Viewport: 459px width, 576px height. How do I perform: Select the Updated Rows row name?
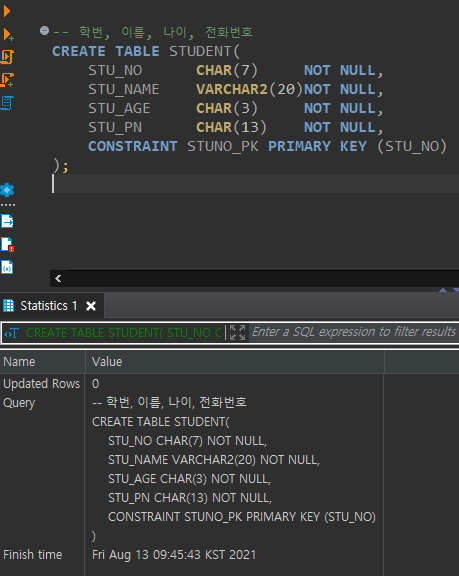(41, 384)
